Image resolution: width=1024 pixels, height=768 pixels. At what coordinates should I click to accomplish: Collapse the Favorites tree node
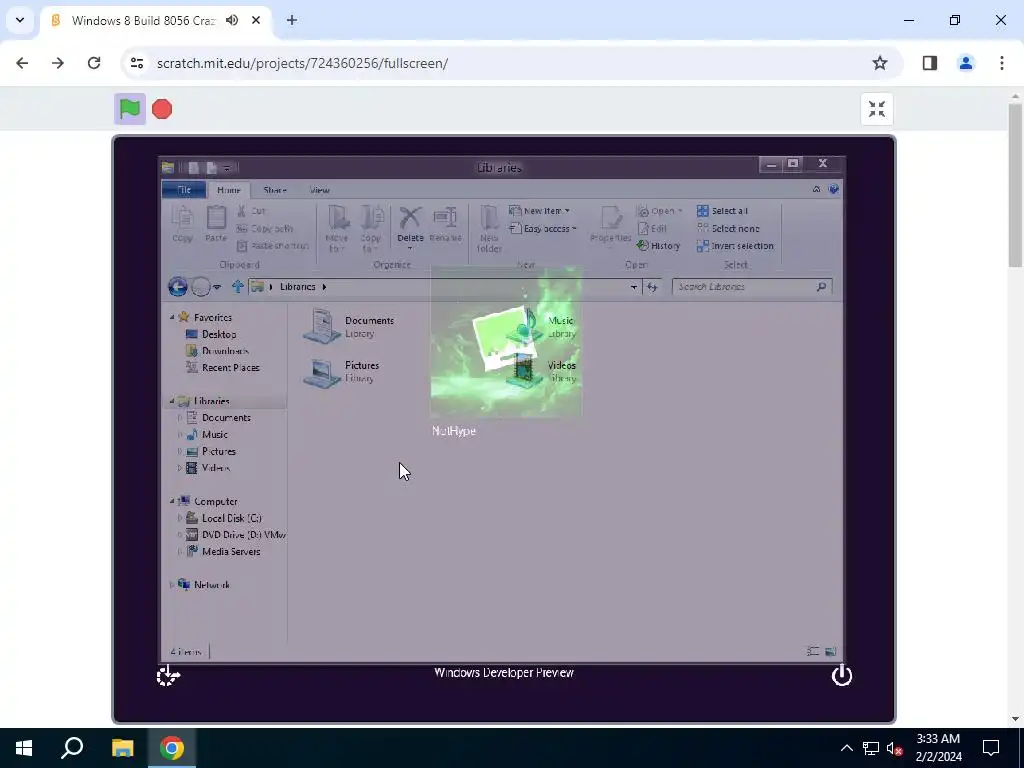click(x=172, y=317)
